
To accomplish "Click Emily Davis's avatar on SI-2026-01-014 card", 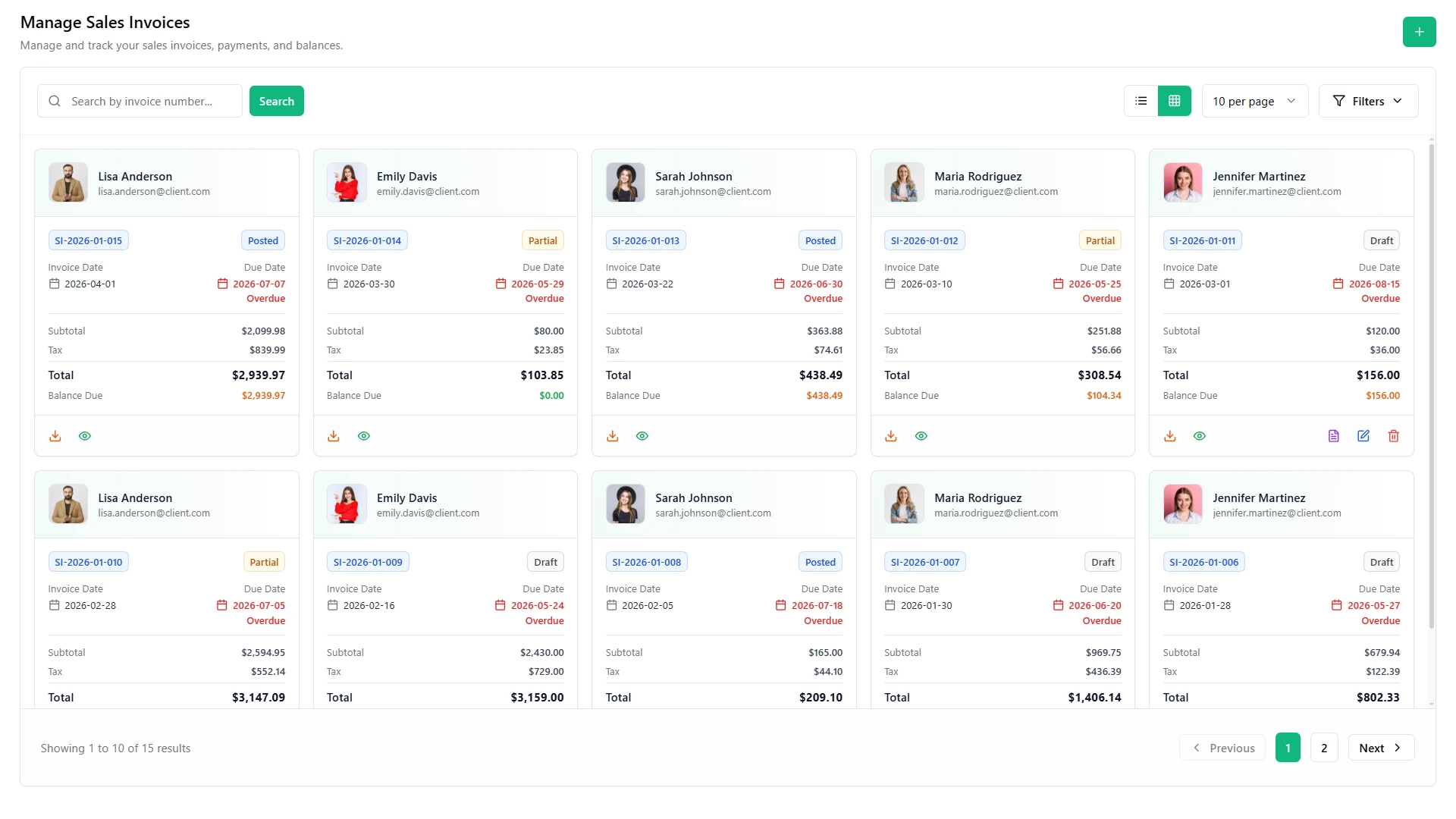I will click(347, 183).
